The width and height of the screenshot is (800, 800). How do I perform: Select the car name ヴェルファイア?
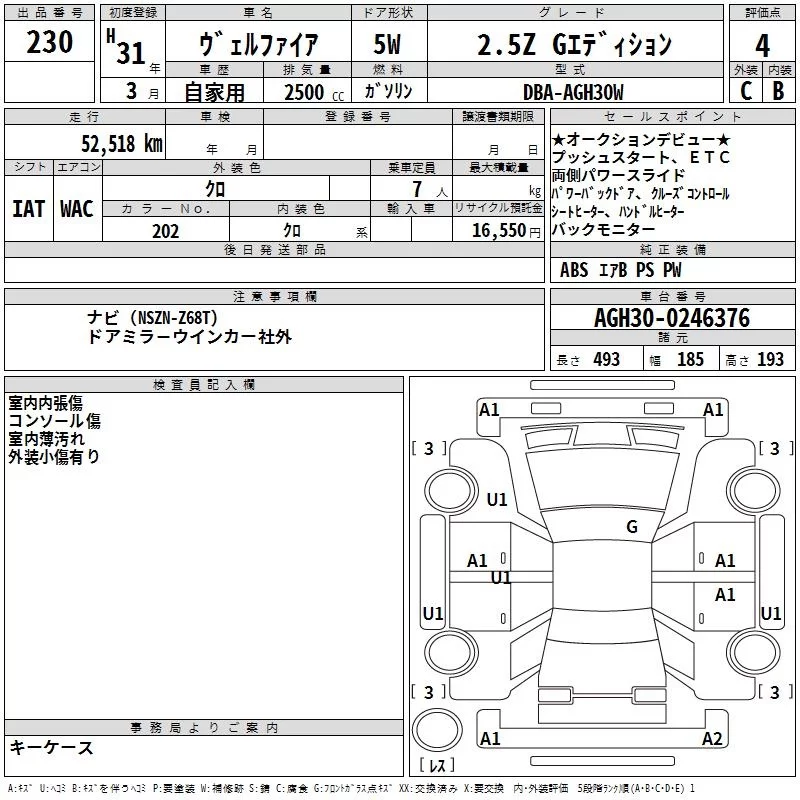[x=258, y=44]
